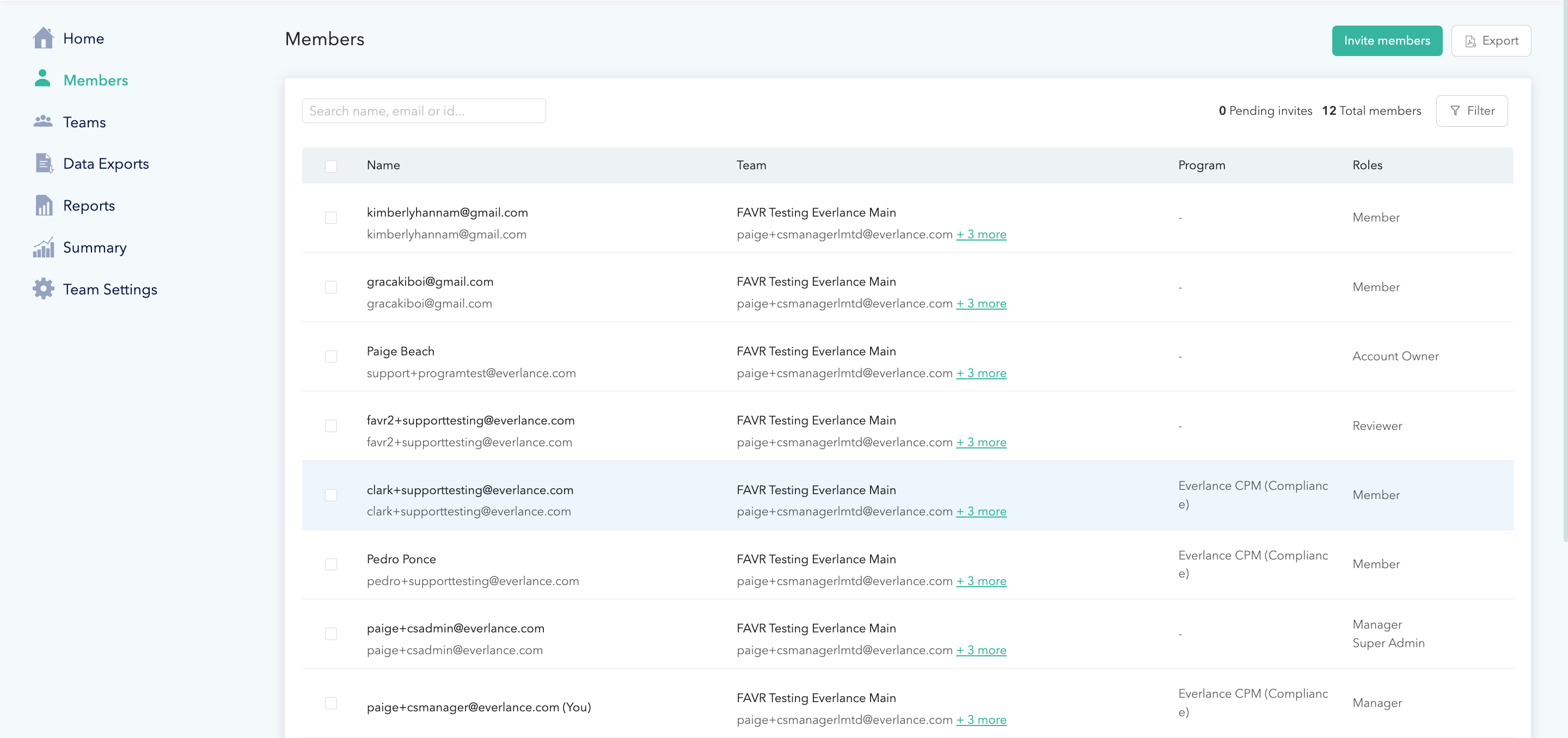The width and height of the screenshot is (1568, 738).
Task: Click pedro+supporttesting@everlance.com email
Action: click(473, 581)
